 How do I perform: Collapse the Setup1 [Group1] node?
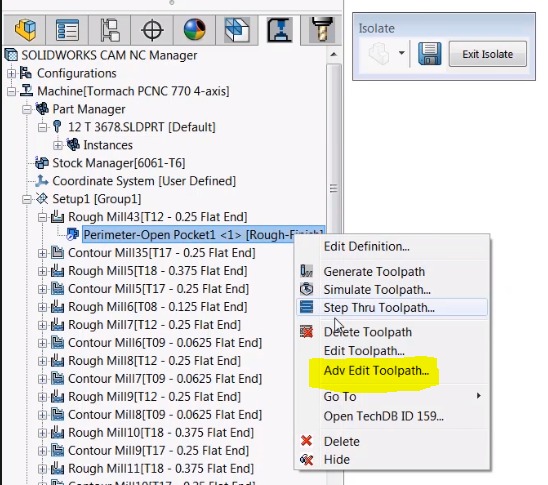[x=27, y=199]
